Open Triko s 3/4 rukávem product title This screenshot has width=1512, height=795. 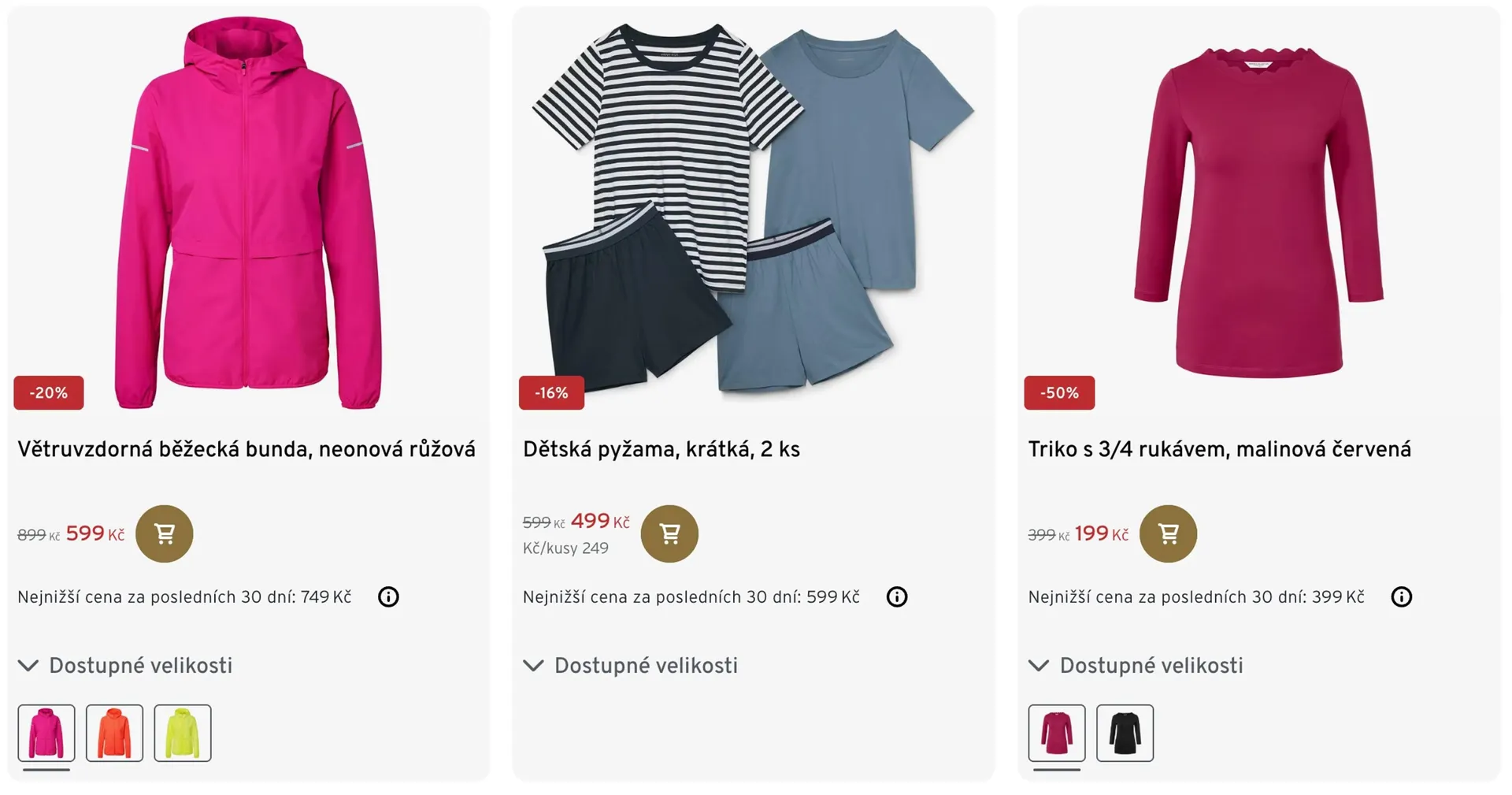pyautogui.click(x=1219, y=449)
